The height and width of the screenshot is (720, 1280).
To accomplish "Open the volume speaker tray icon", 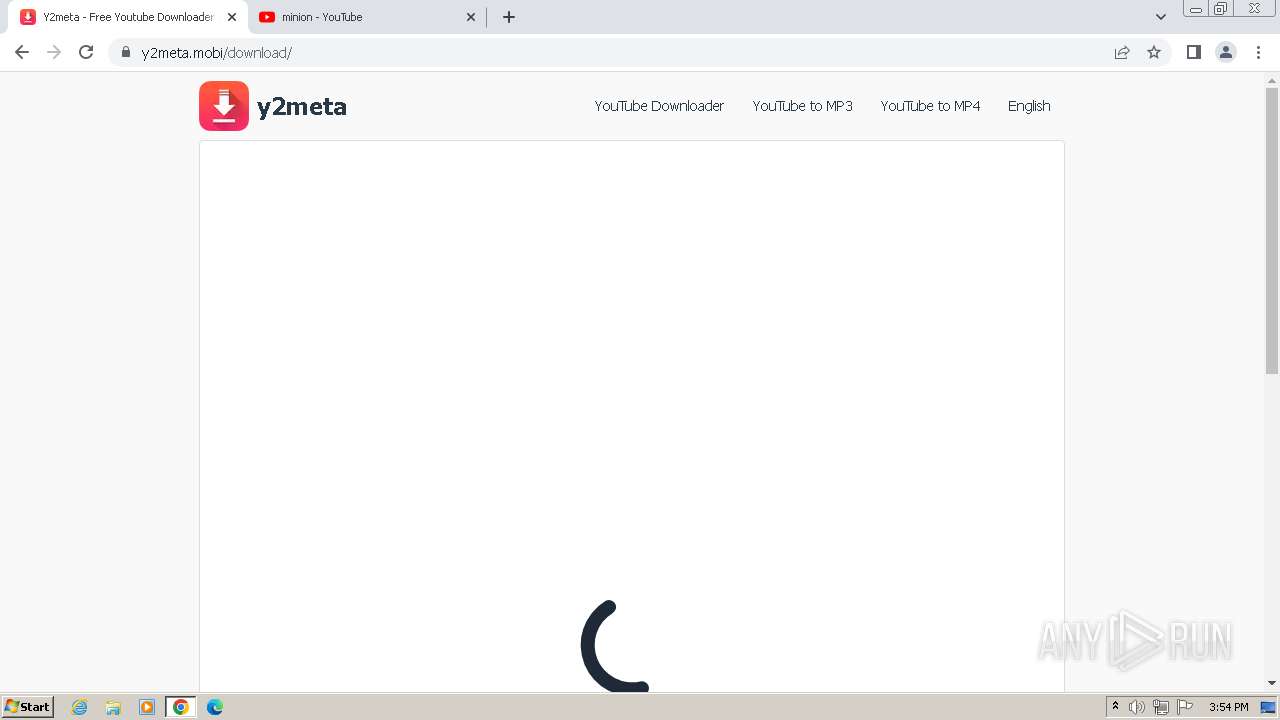I will tap(1137, 707).
